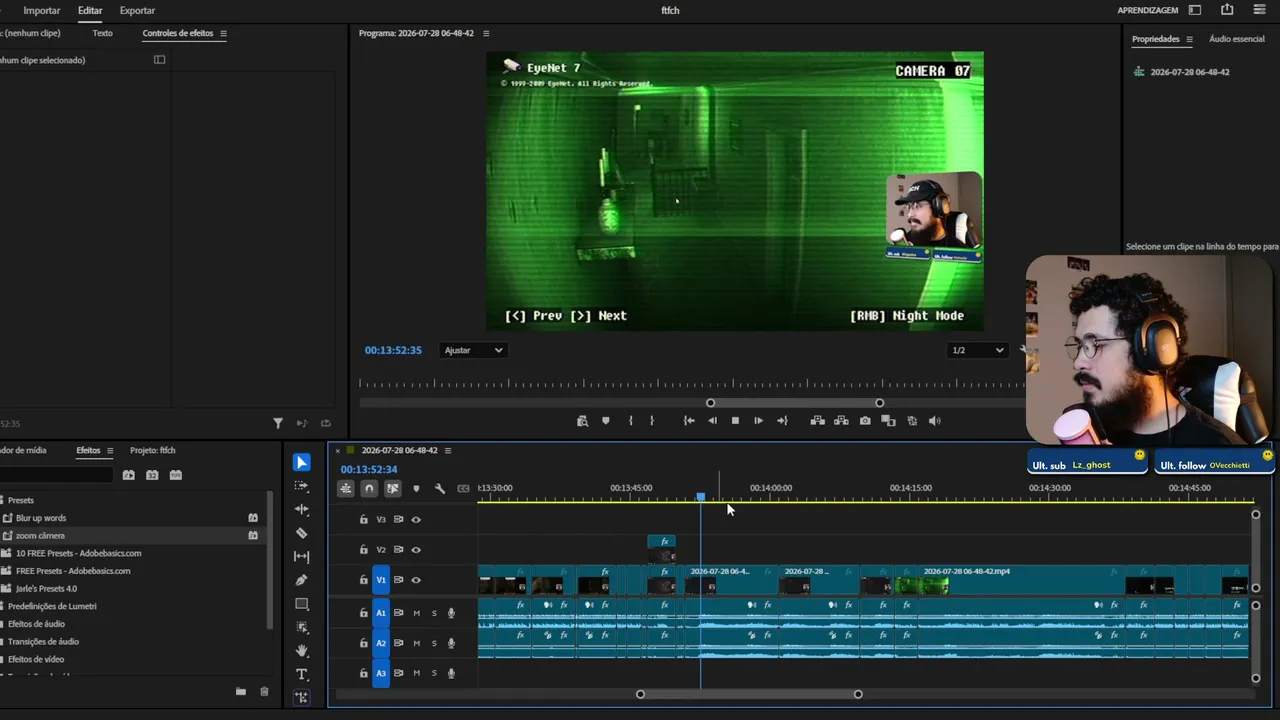Click the Mark In bracket button
The height and width of the screenshot is (720, 1280).
(x=630, y=421)
